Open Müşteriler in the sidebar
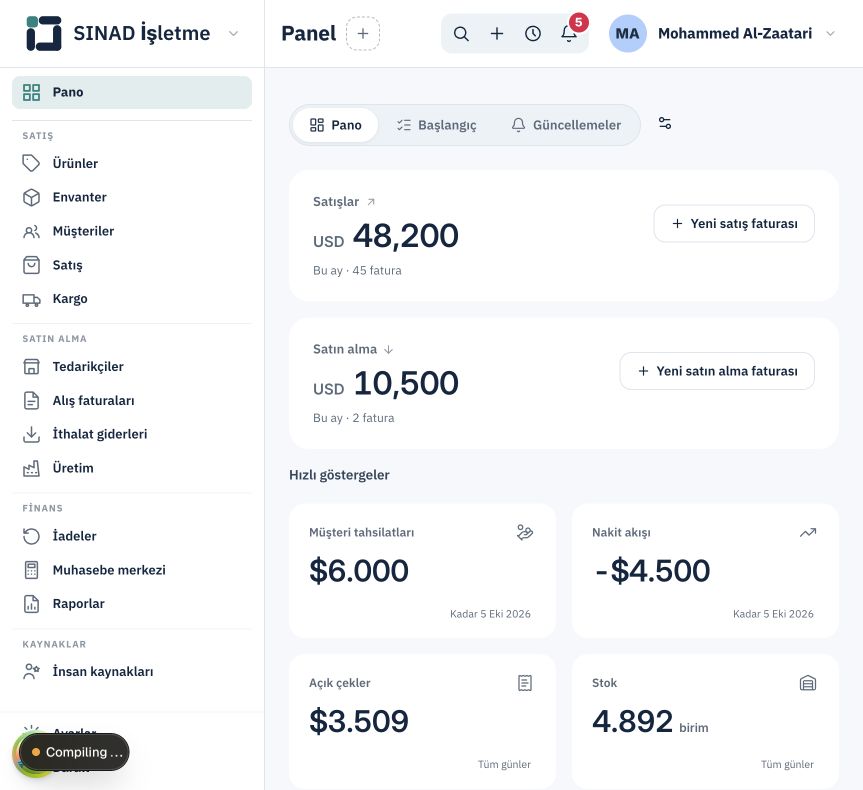 tap(132, 231)
